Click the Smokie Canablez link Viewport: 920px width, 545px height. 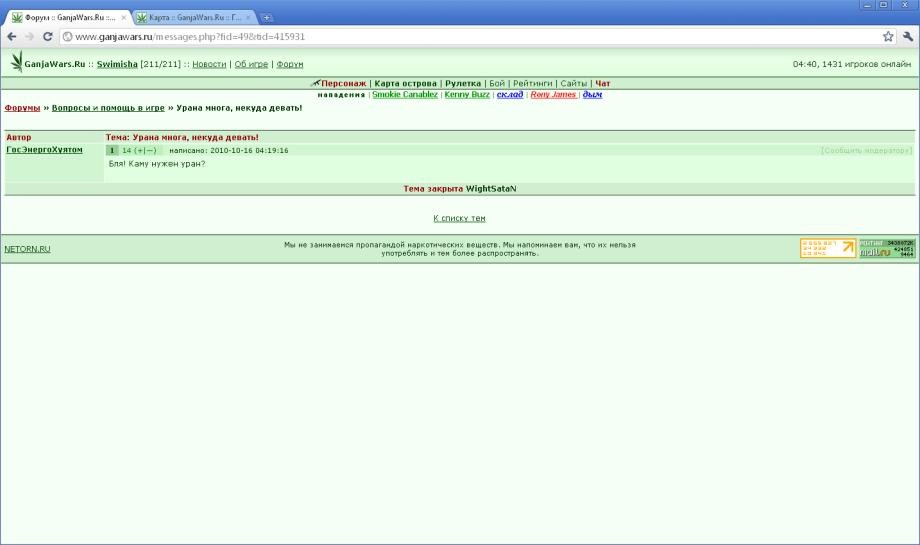click(x=405, y=94)
